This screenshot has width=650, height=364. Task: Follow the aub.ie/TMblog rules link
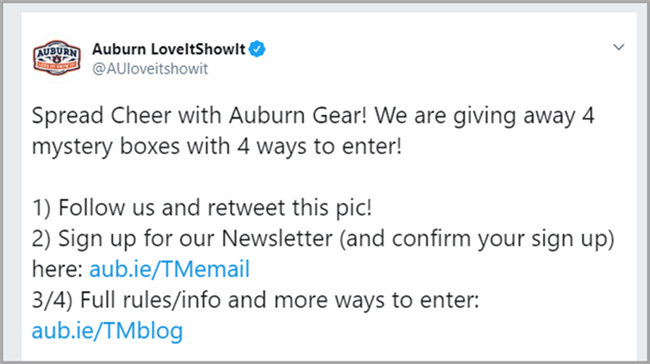[x=107, y=331]
